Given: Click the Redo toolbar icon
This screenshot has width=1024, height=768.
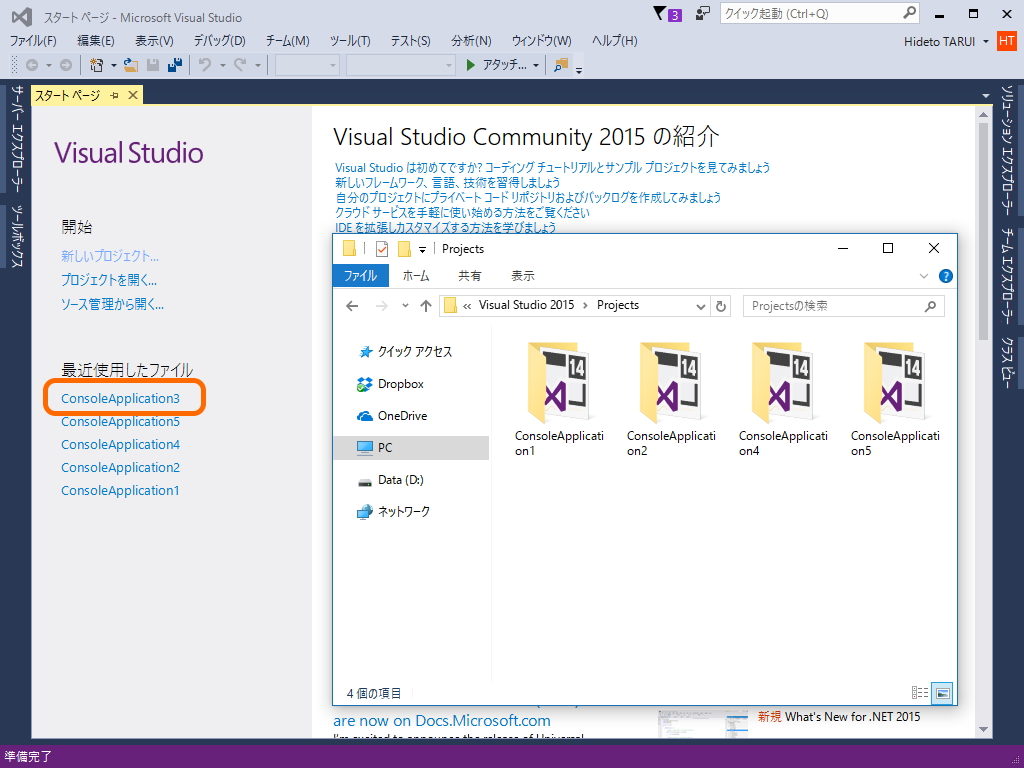Looking at the screenshot, I should pos(240,65).
